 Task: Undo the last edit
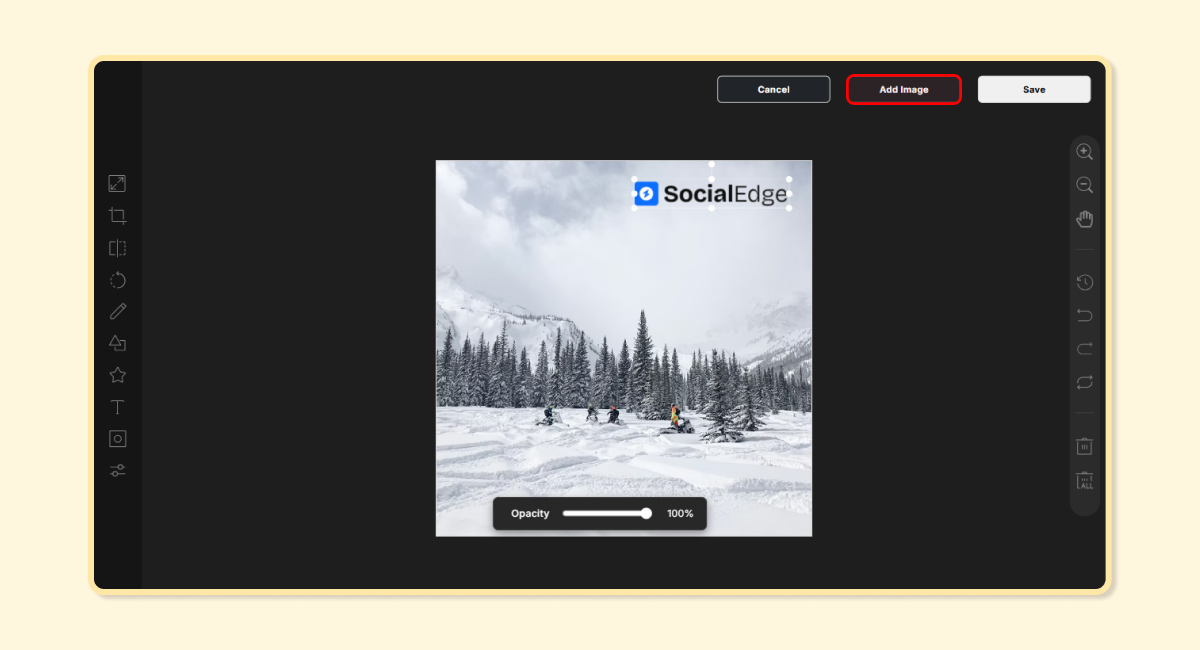1084,314
